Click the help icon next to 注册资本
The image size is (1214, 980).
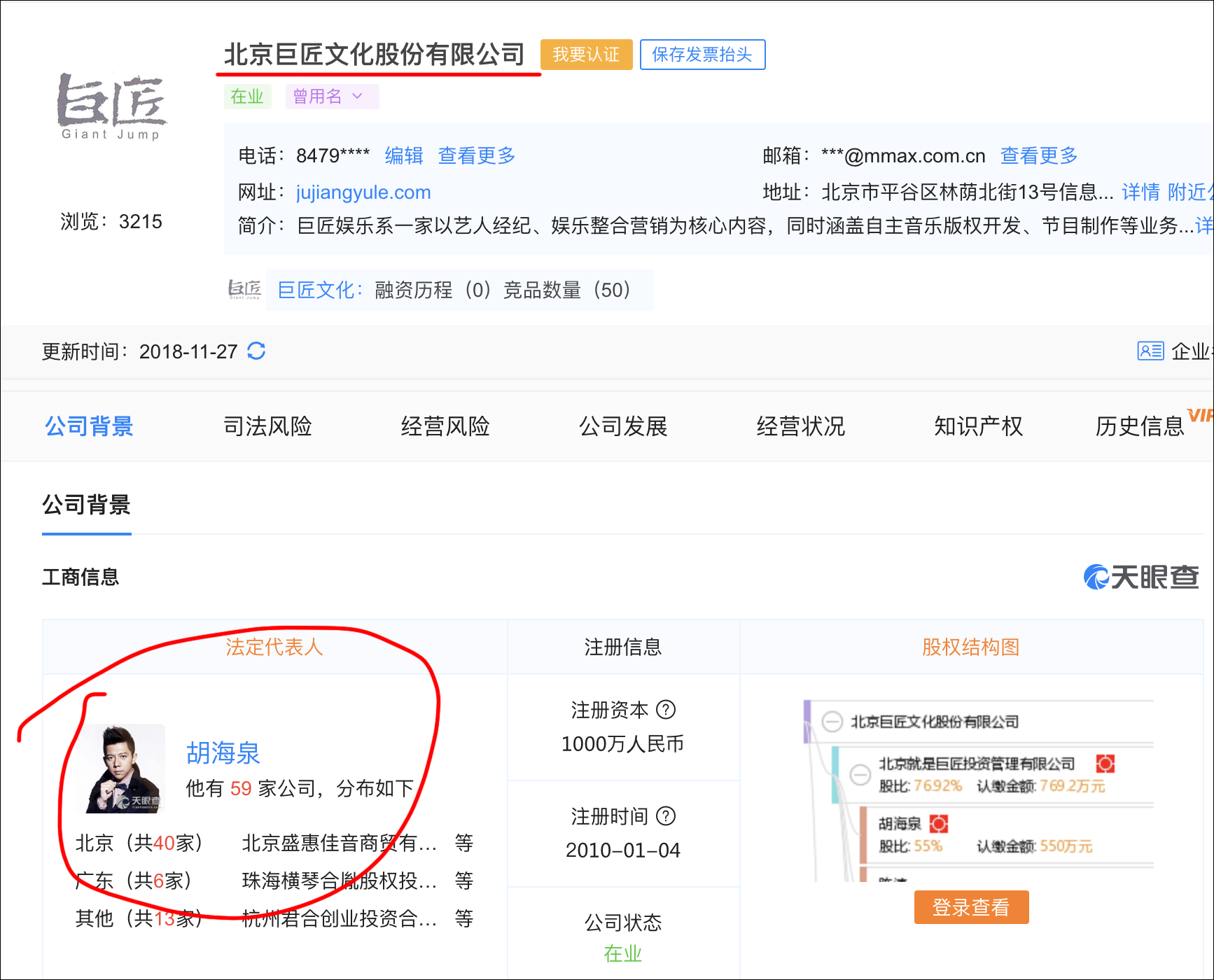point(666,710)
